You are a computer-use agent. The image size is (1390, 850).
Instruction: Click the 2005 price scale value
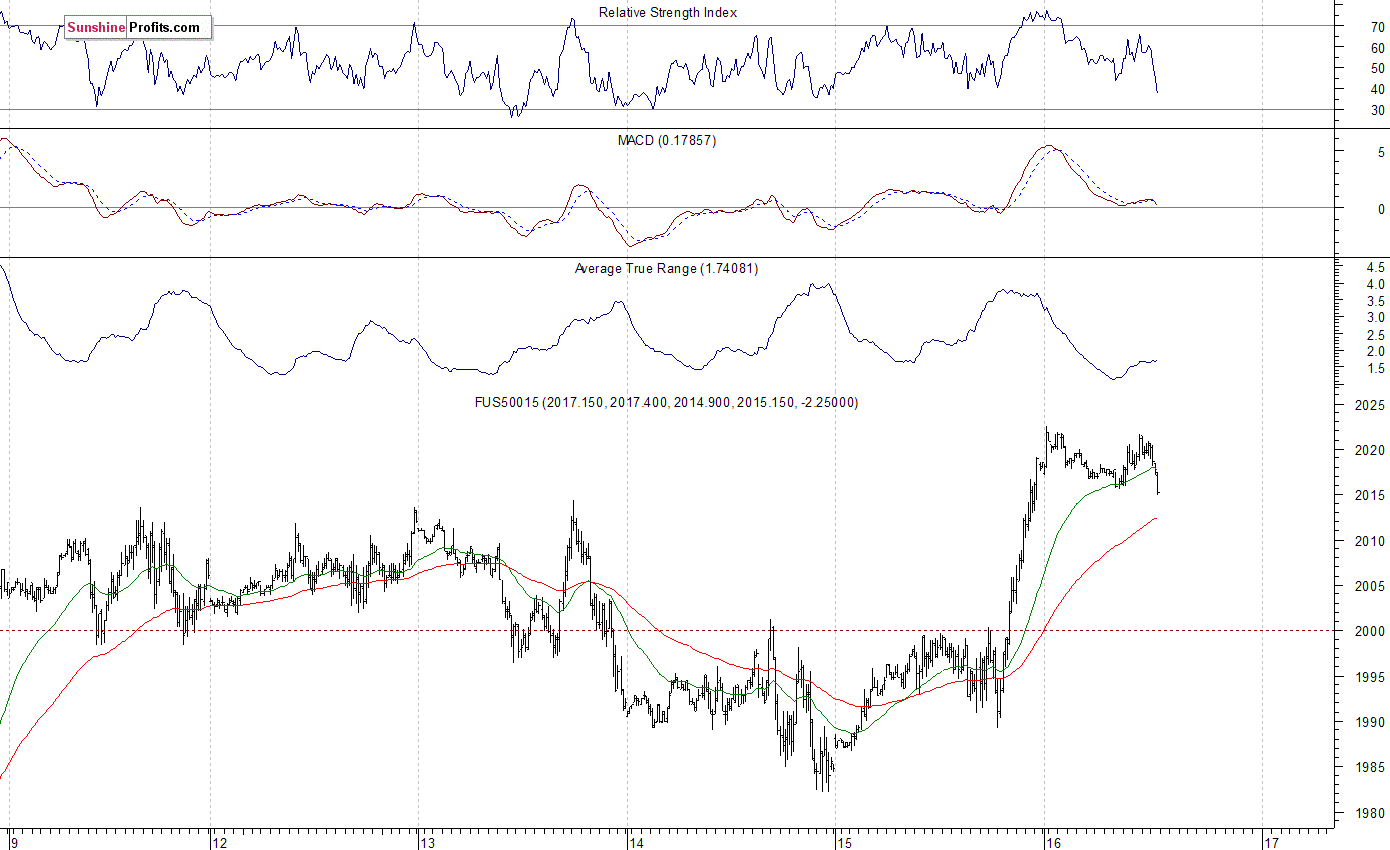click(x=1370, y=587)
